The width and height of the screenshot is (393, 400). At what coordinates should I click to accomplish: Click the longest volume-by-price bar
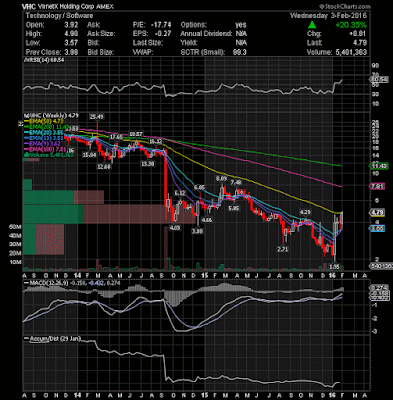(110, 214)
